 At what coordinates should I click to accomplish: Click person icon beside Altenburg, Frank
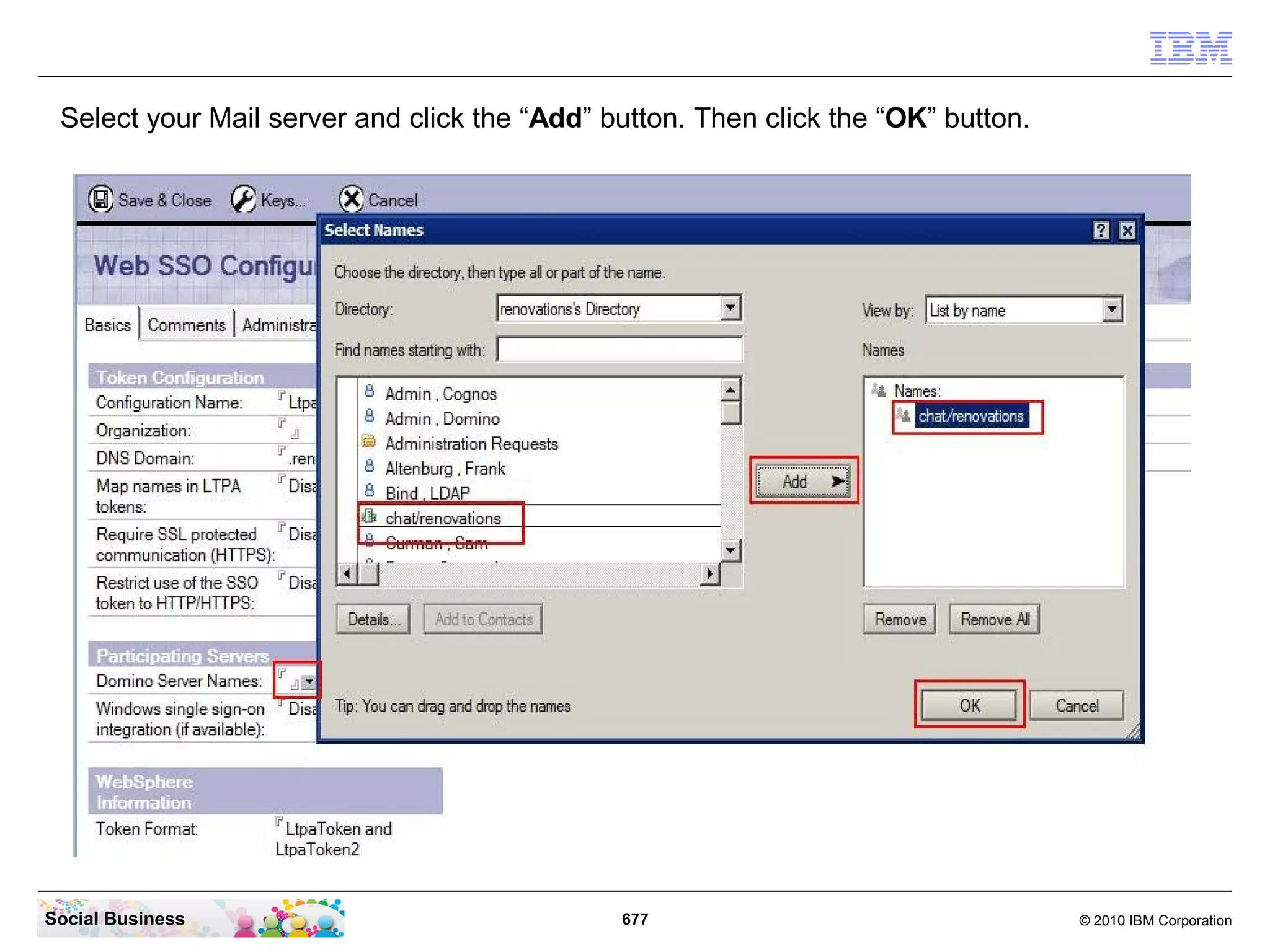pos(370,466)
